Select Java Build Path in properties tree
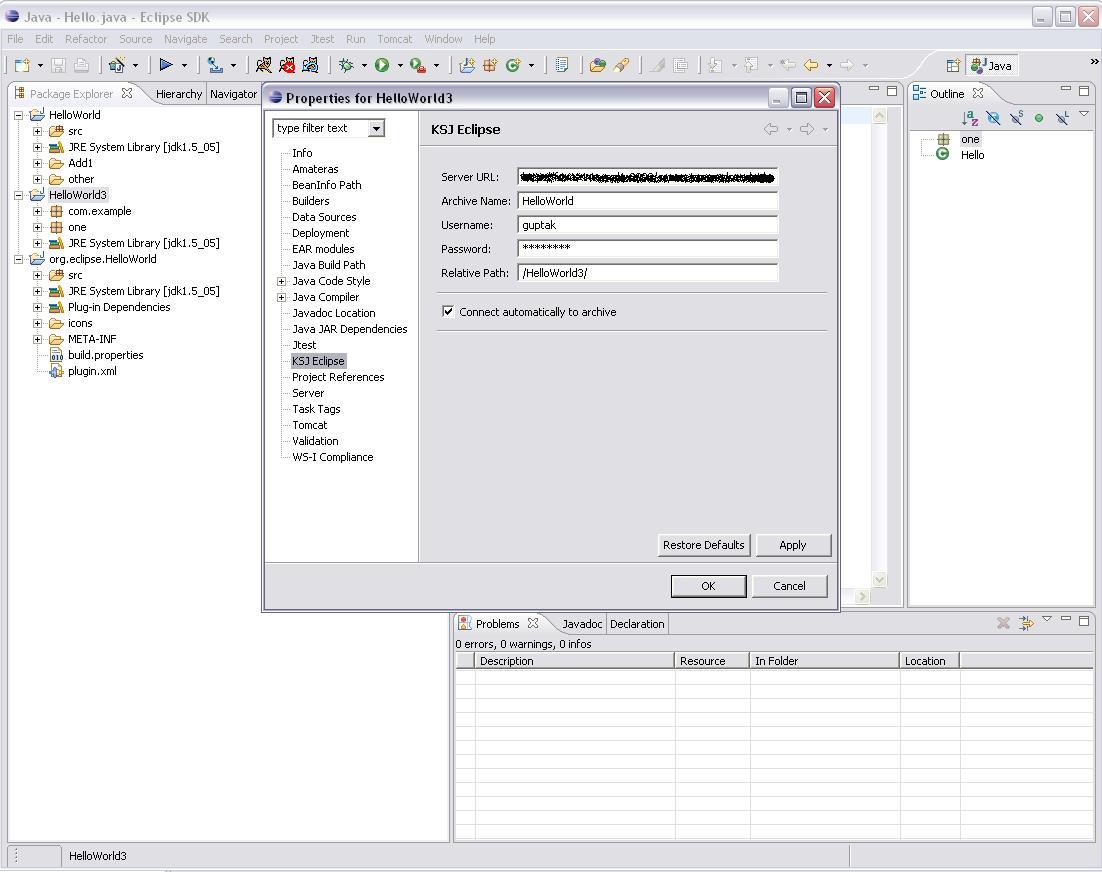Screen dimensions: 1102x872 click(328, 265)
